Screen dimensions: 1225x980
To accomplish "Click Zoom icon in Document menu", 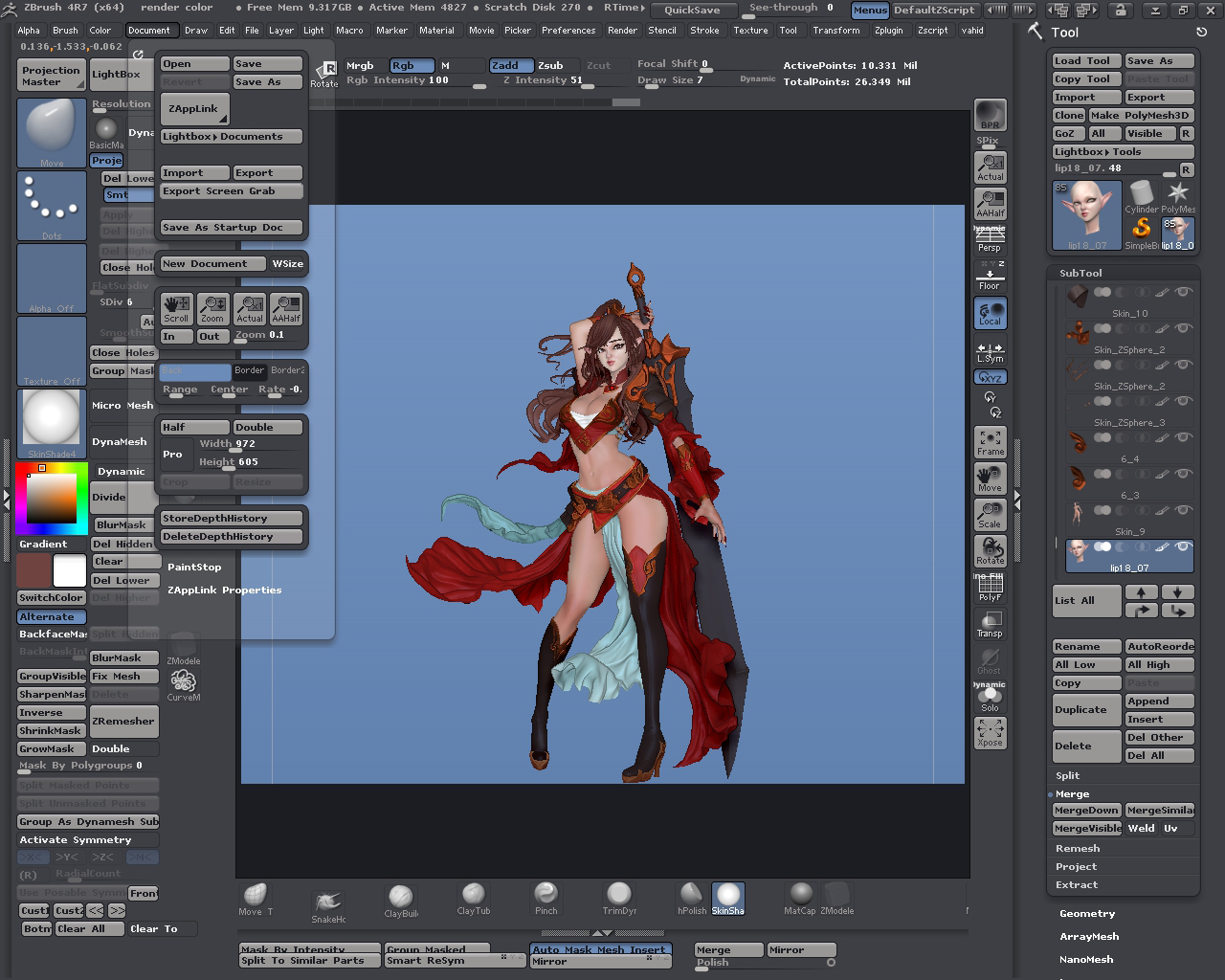I will pyautogui.click(x=212, y=308).
